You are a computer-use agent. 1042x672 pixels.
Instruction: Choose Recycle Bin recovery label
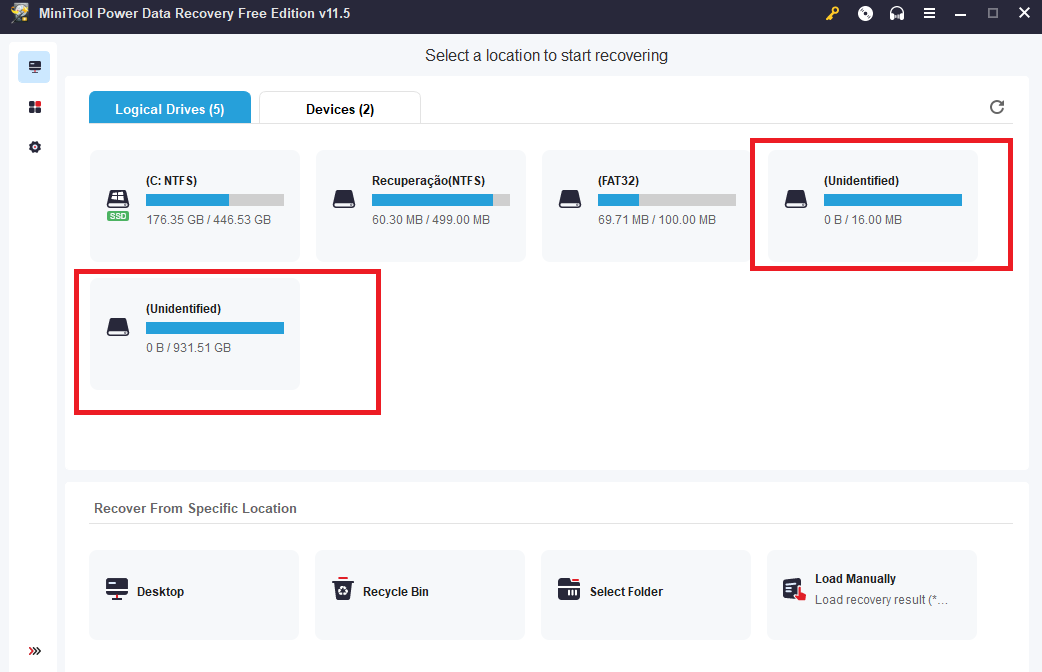tap(395, 592)
